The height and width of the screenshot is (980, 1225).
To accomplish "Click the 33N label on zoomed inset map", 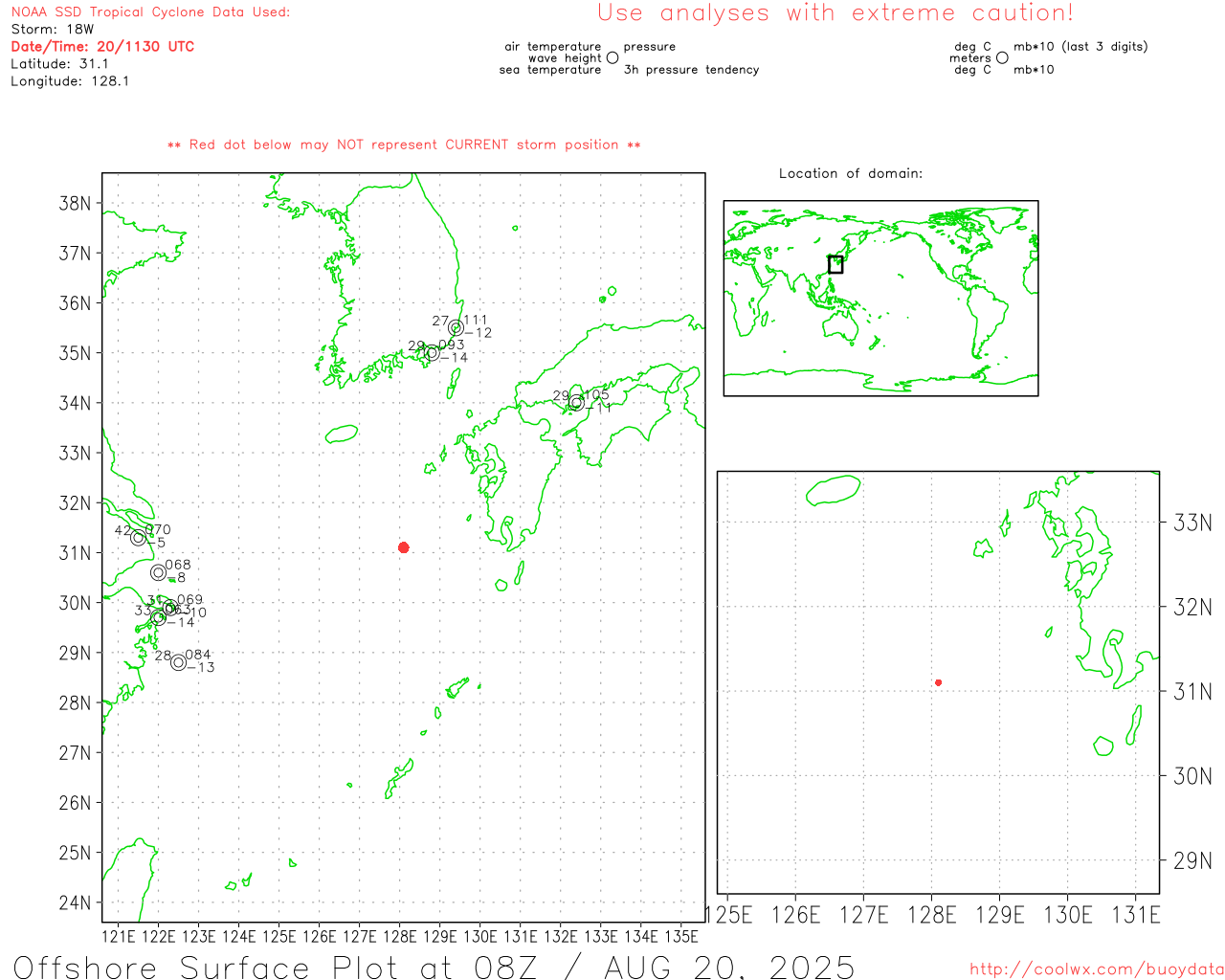I will click(1192, 523).
